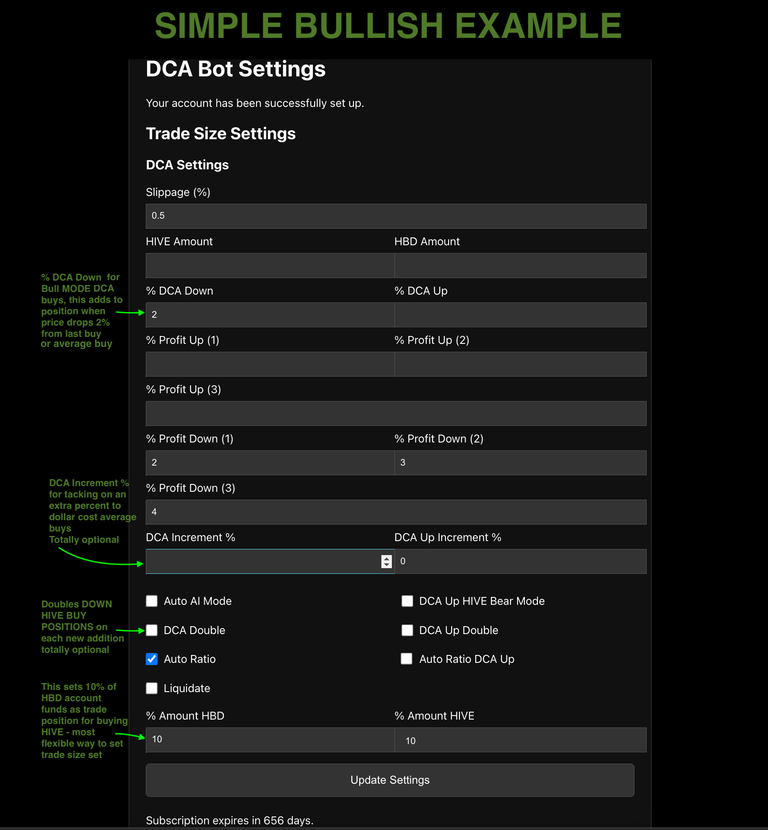Click the HBD Amount input field
This screenshot has height=830, width=768.
pos(520,265)
